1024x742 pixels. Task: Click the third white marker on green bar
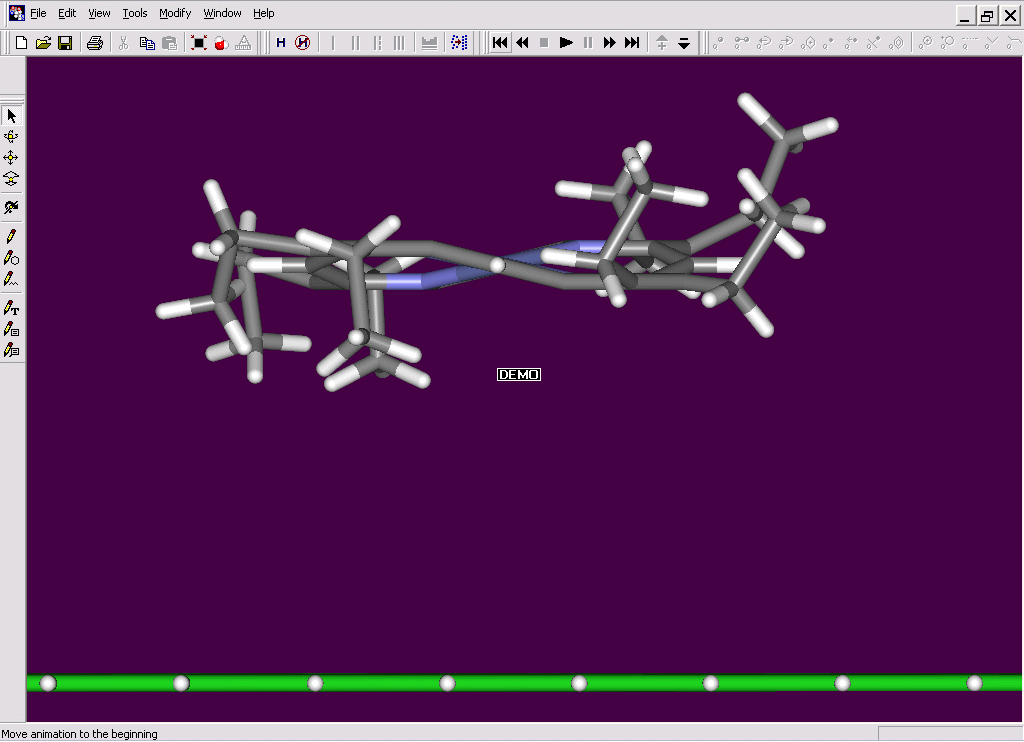[315, 683]
